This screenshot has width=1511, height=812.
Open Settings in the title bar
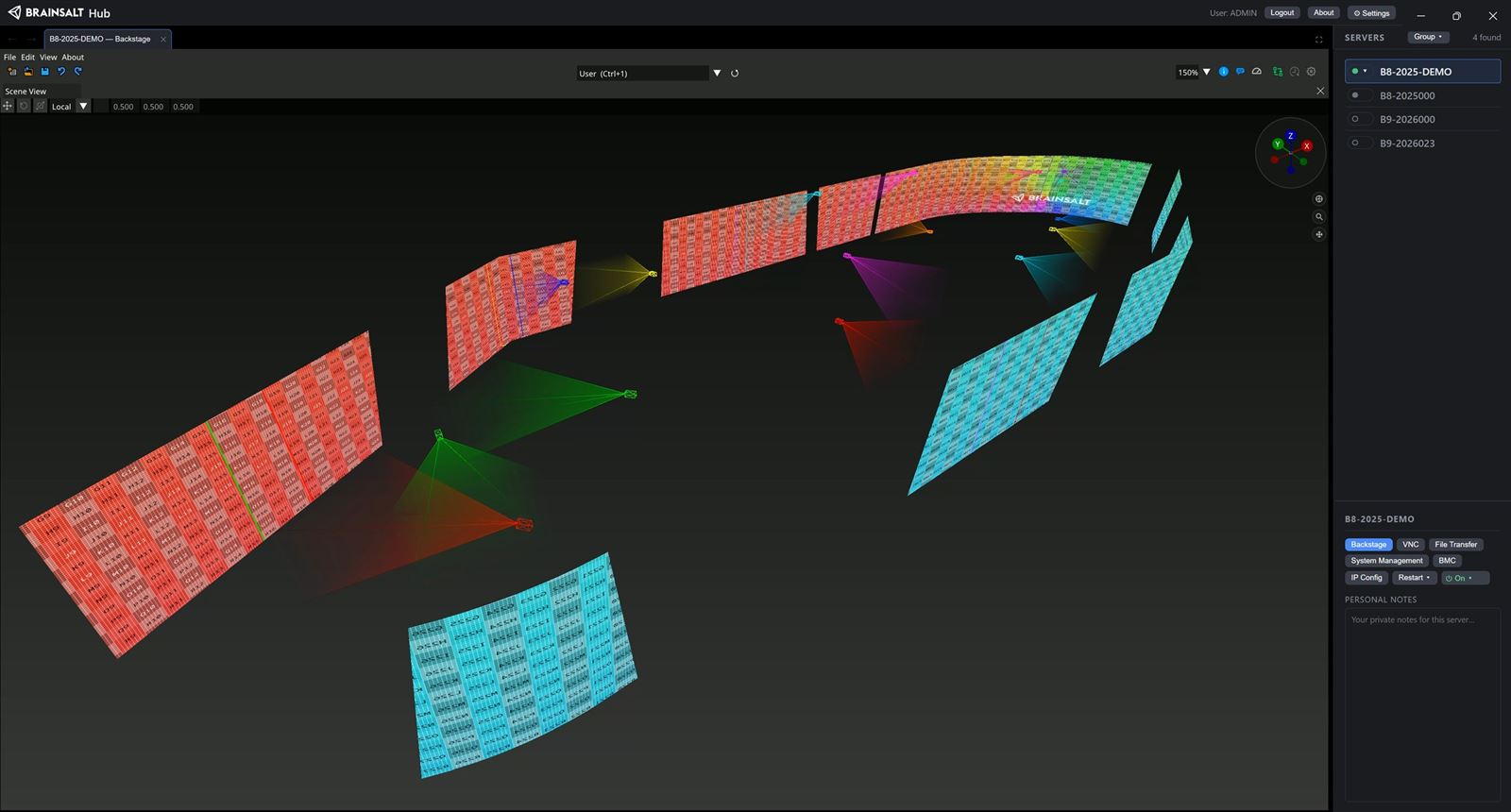tap(1372, 13)
